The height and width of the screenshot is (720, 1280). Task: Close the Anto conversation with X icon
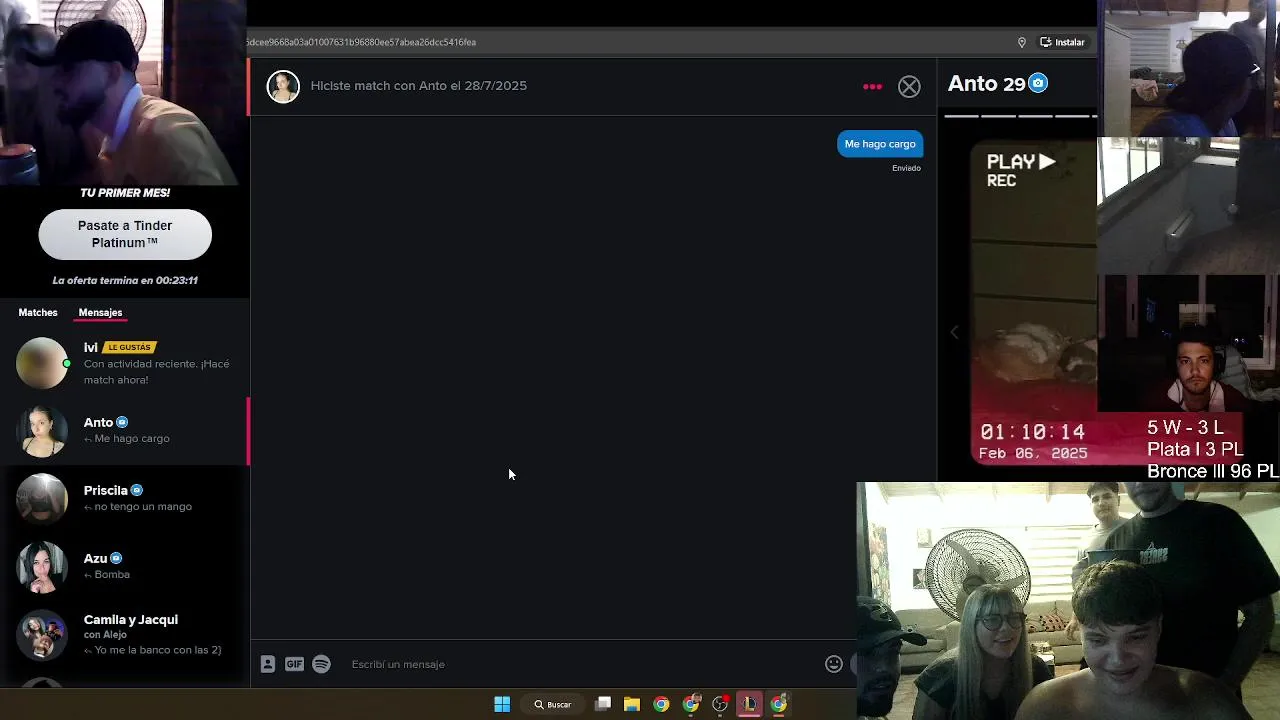click(909, 86)
